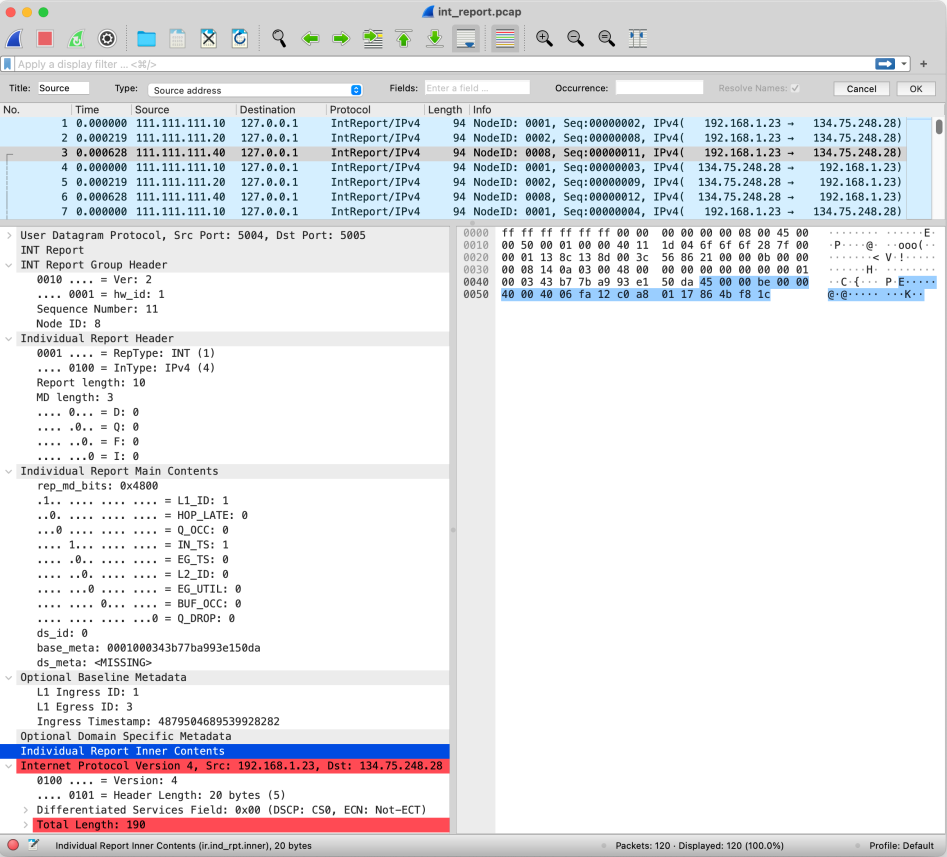Sort packets by Source column
Image resolution: width=947 pixels, height=857 pixels.
(184, 110)
